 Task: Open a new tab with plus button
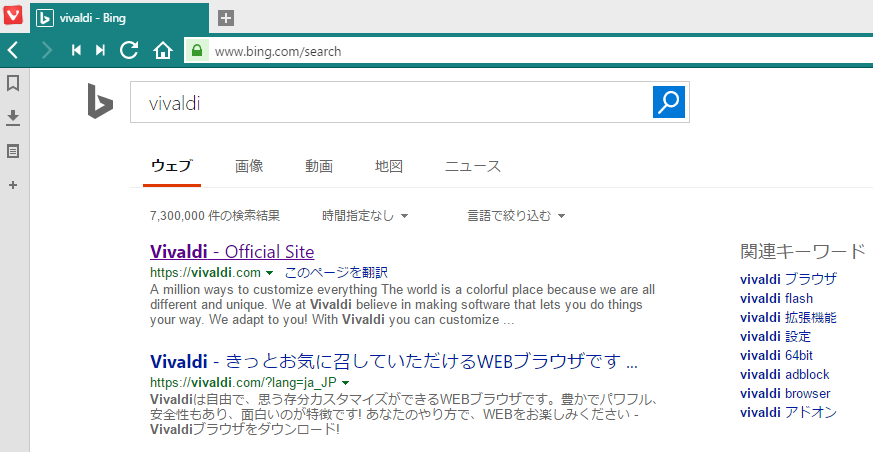(x=225, y=18)
